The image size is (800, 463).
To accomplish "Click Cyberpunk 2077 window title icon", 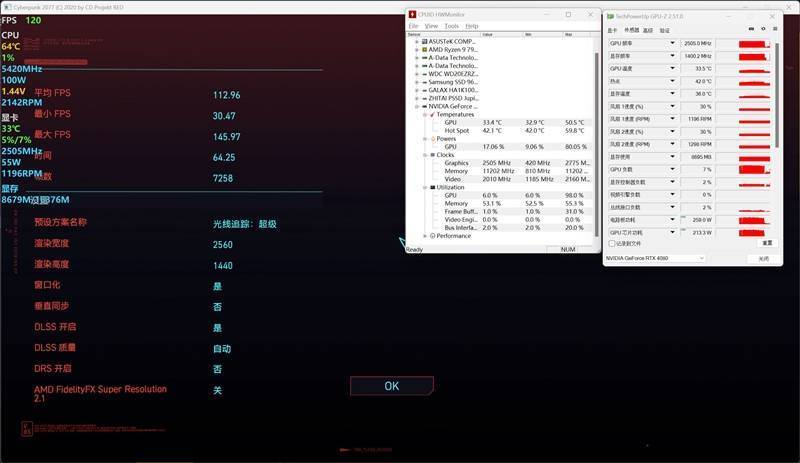I will pos(7,7).
